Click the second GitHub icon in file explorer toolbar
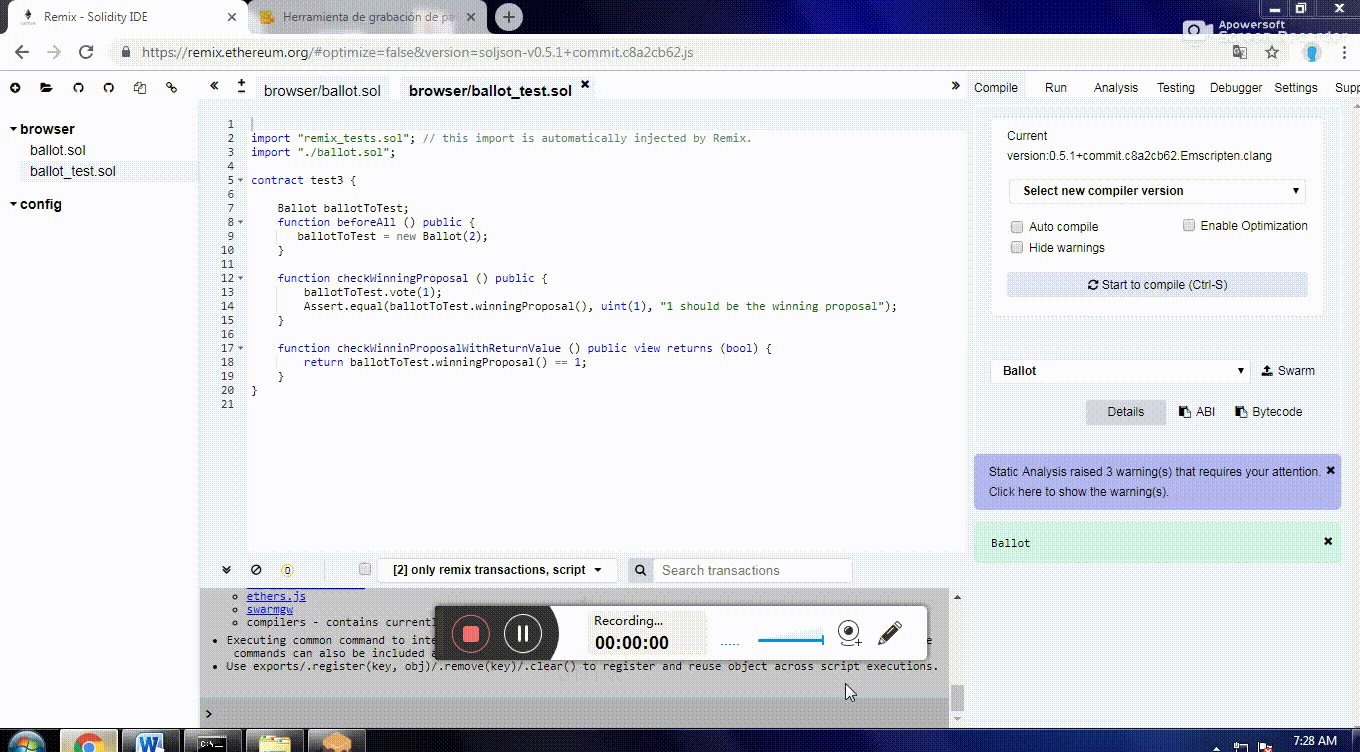This screenshot has height=752, width=1360. [x=108, y=88]
